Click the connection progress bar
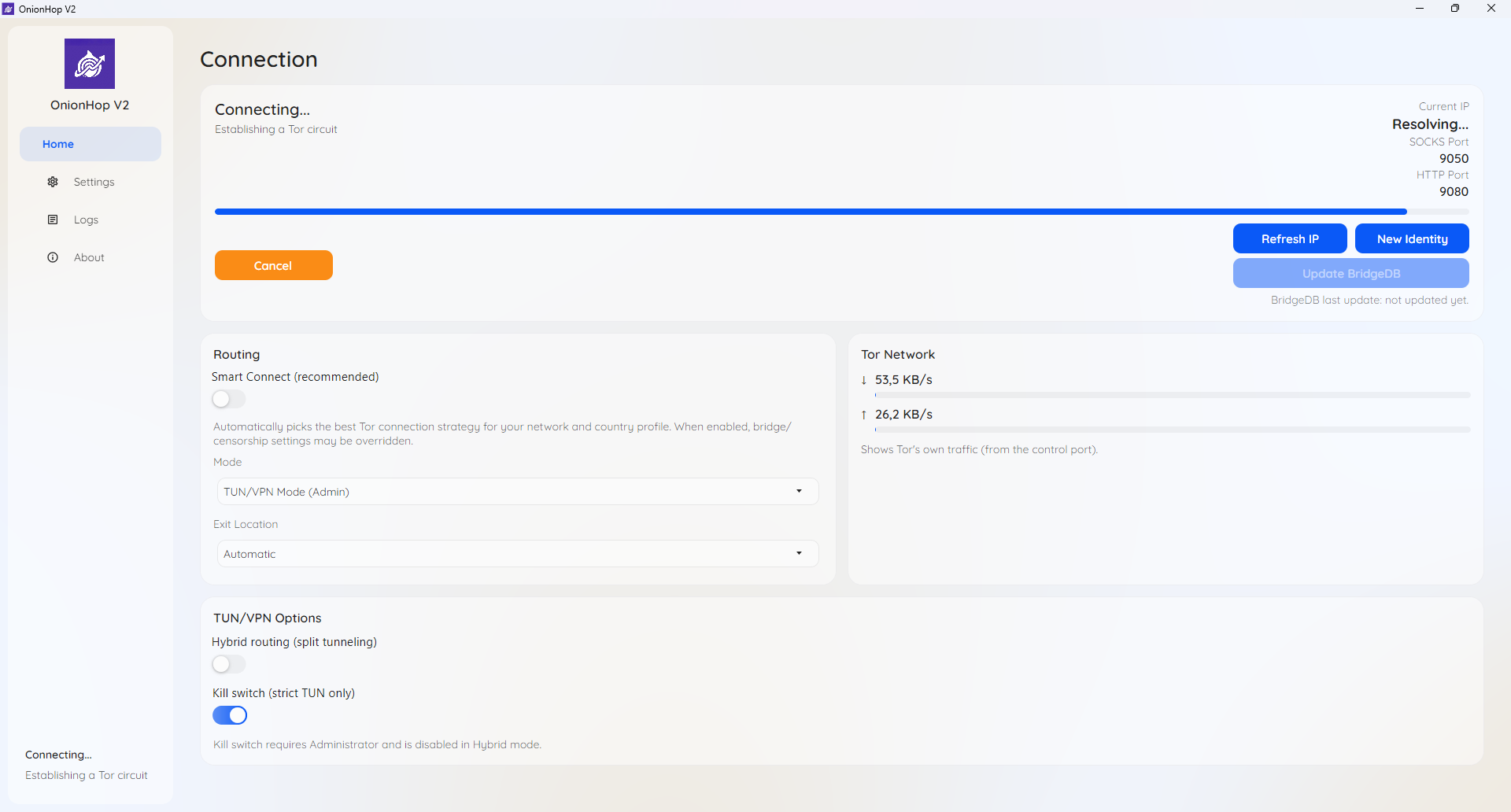The image size is (1511, 812). click(x=842, y=212)
